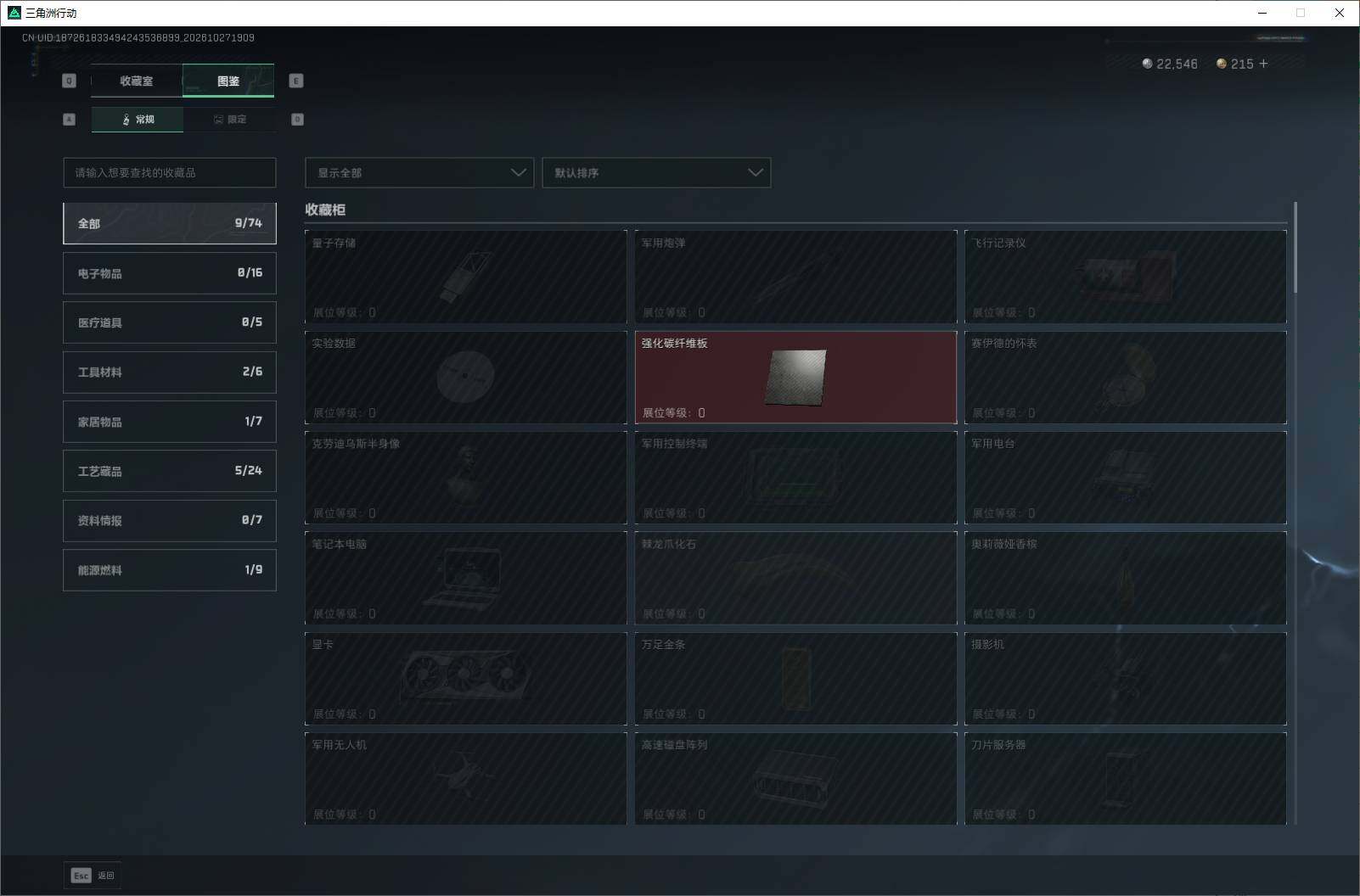Select the 实验数据 disc image
Viewport: 1360px width, 896px height.
pos(465,376)
